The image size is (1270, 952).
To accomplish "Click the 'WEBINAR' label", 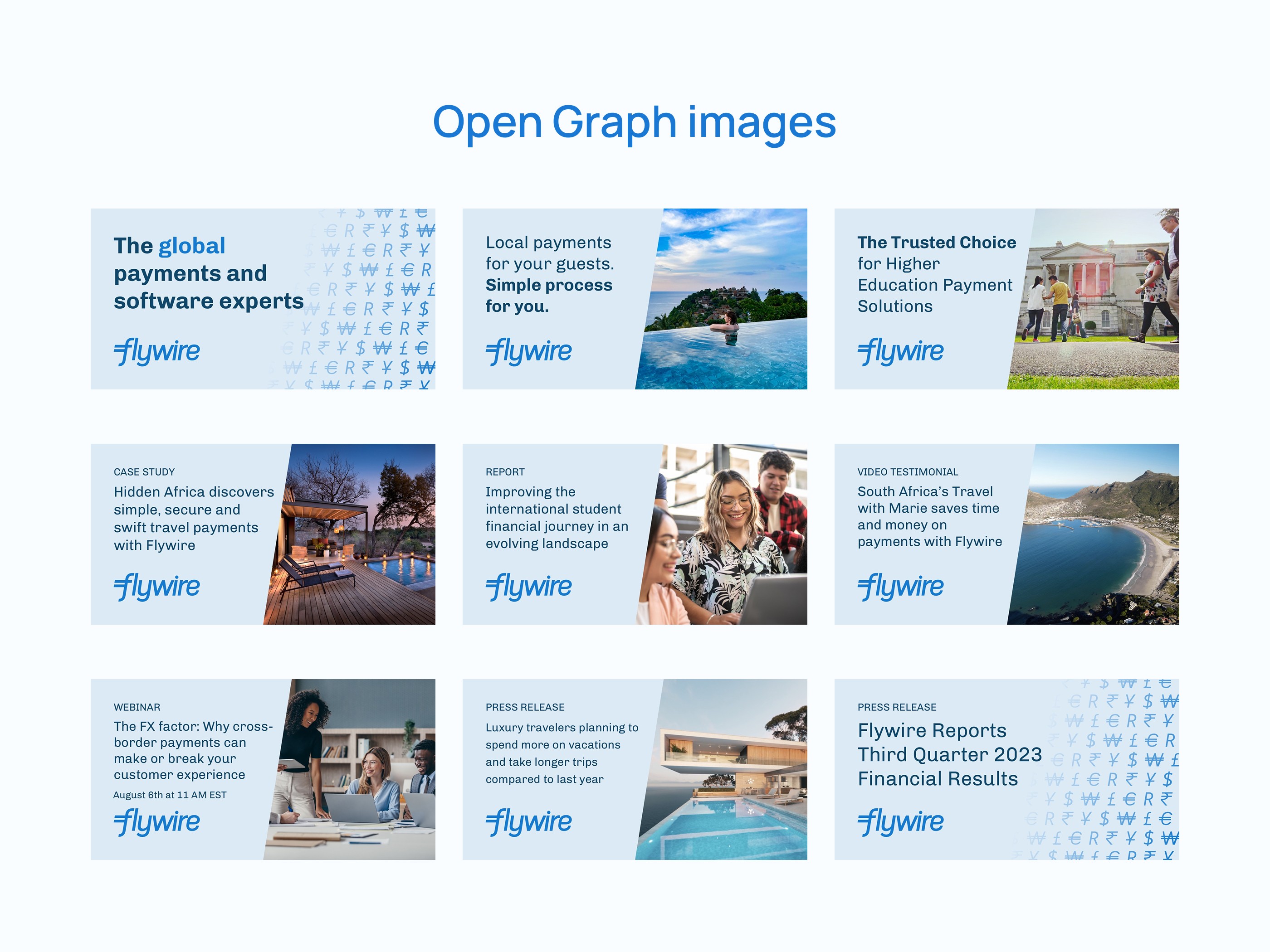I will pyautogui.click(x=137, y=708).
